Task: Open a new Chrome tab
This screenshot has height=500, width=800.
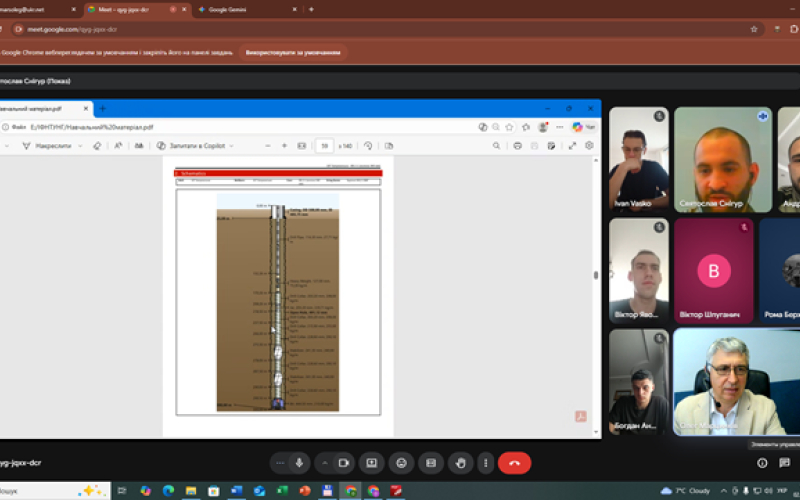Action: pyautogui.click(x=311, y=9)
